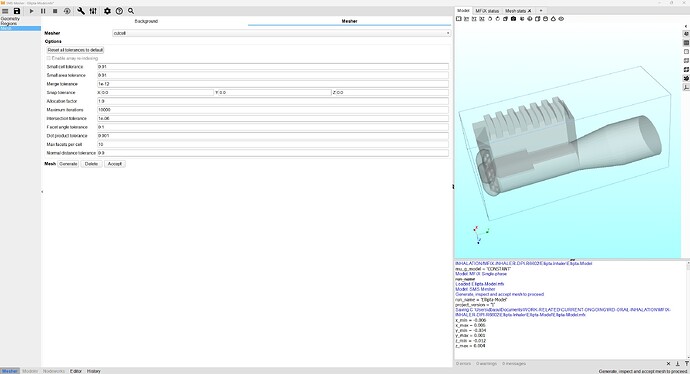Open the MFiX status tab
690x374 pixels.
[487, 11]
